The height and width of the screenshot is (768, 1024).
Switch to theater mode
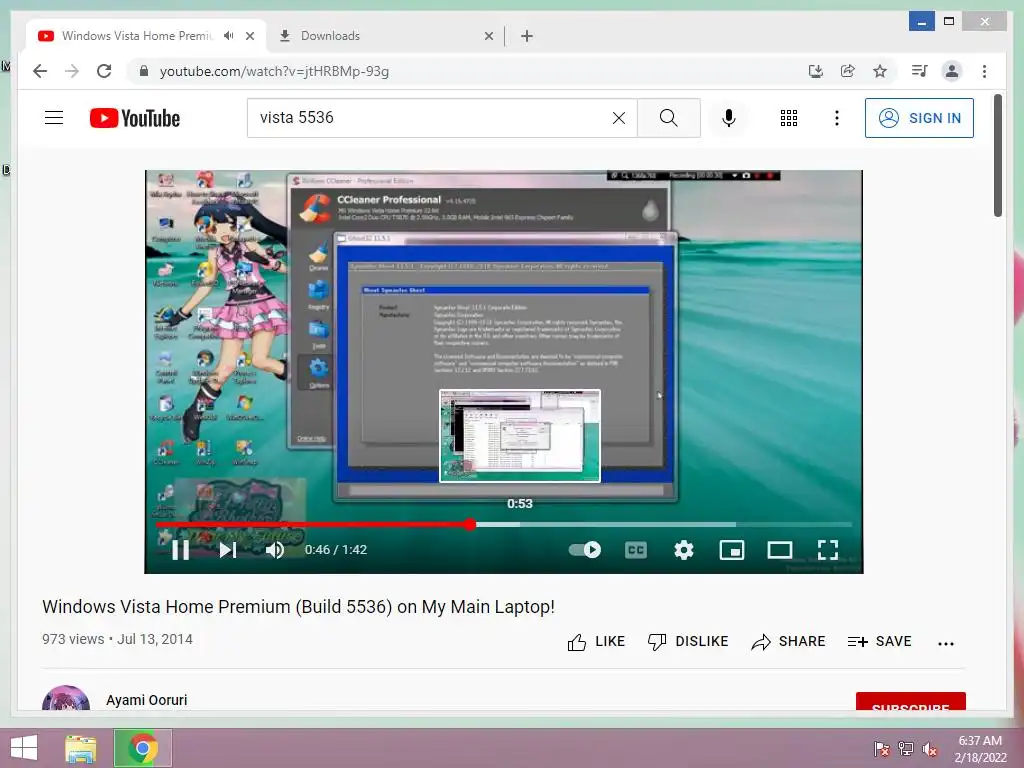(x=780, y=550)
